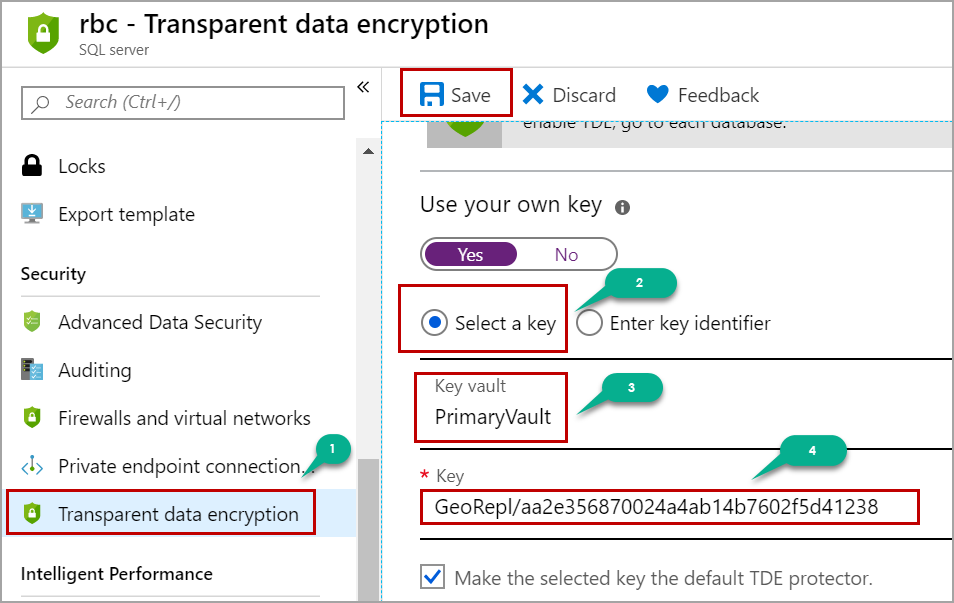Switch 'Use your own key' to No
Image resolution: width=954 pixels, height=603 pixels.
(566, 255)
